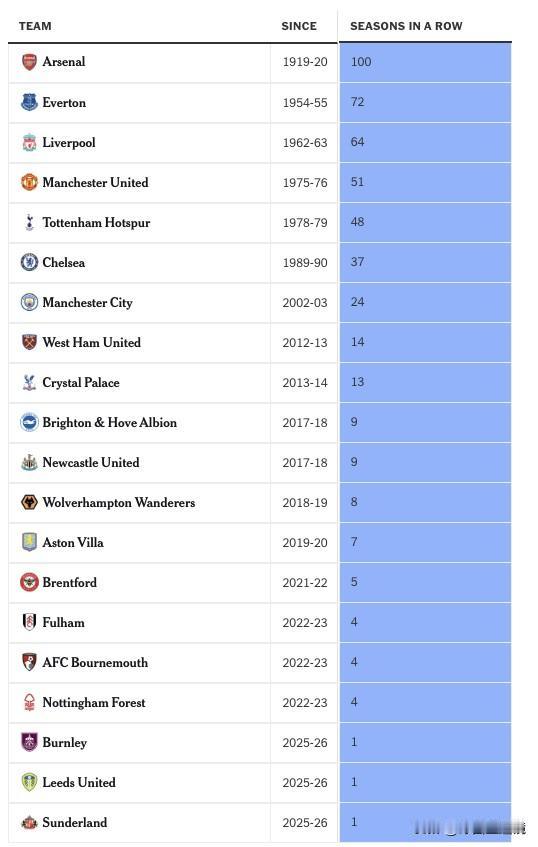Screen dimensions: 538x847
Task: Click the Everton club crest icon
Action: (29, 102)
